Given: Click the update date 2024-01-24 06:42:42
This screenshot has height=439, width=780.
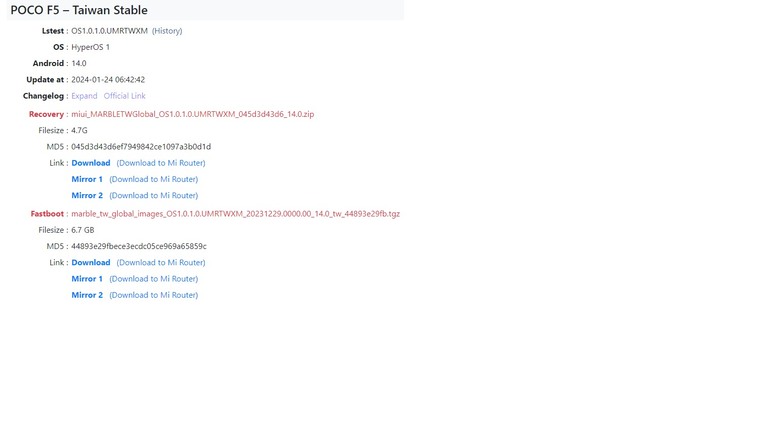Looking at the screenshot, I should (108, 80).
